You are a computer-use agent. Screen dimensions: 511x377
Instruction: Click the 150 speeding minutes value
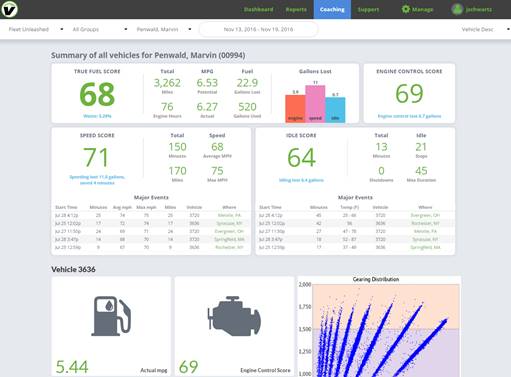pyautogui.click(x=177, y=147)
